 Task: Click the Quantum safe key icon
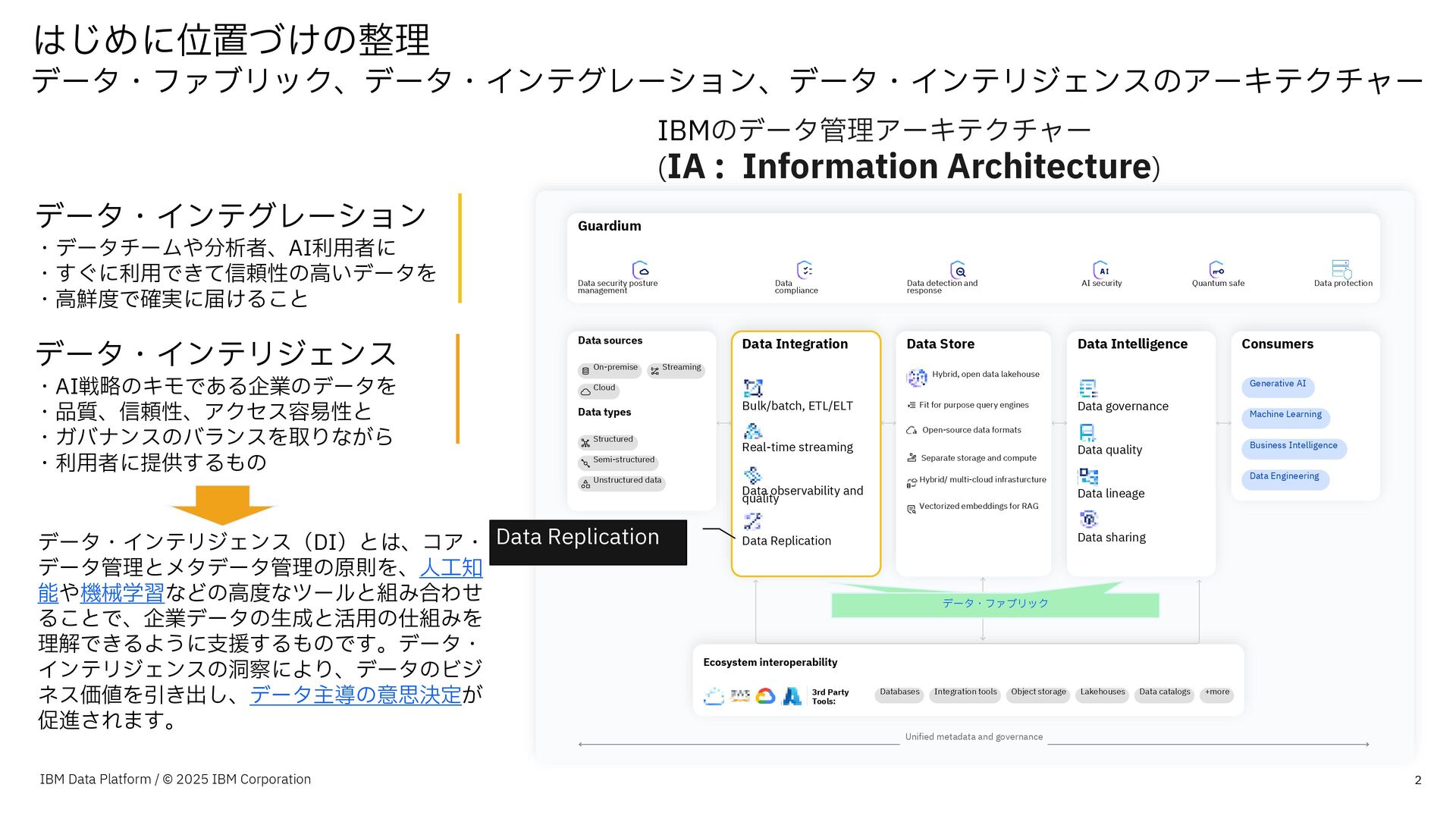click(1216, 269)
